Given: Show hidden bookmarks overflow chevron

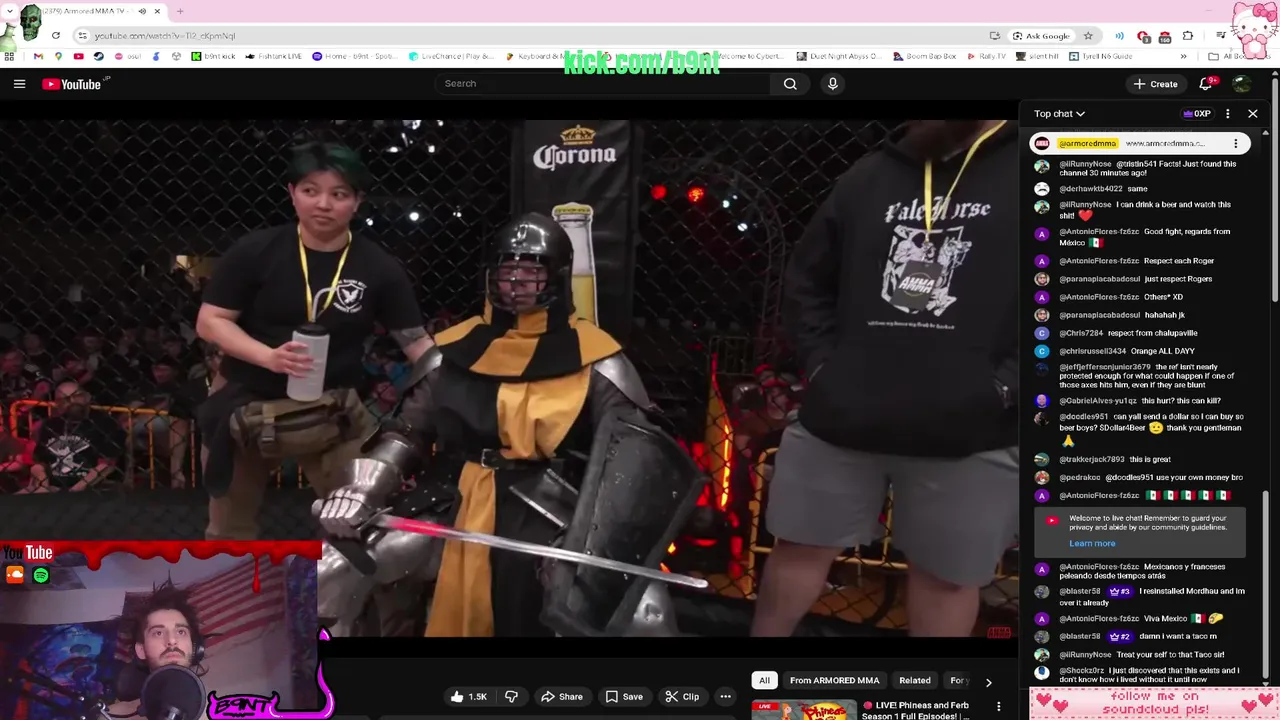Looking at the screenshot, I should click(1183, 56).
